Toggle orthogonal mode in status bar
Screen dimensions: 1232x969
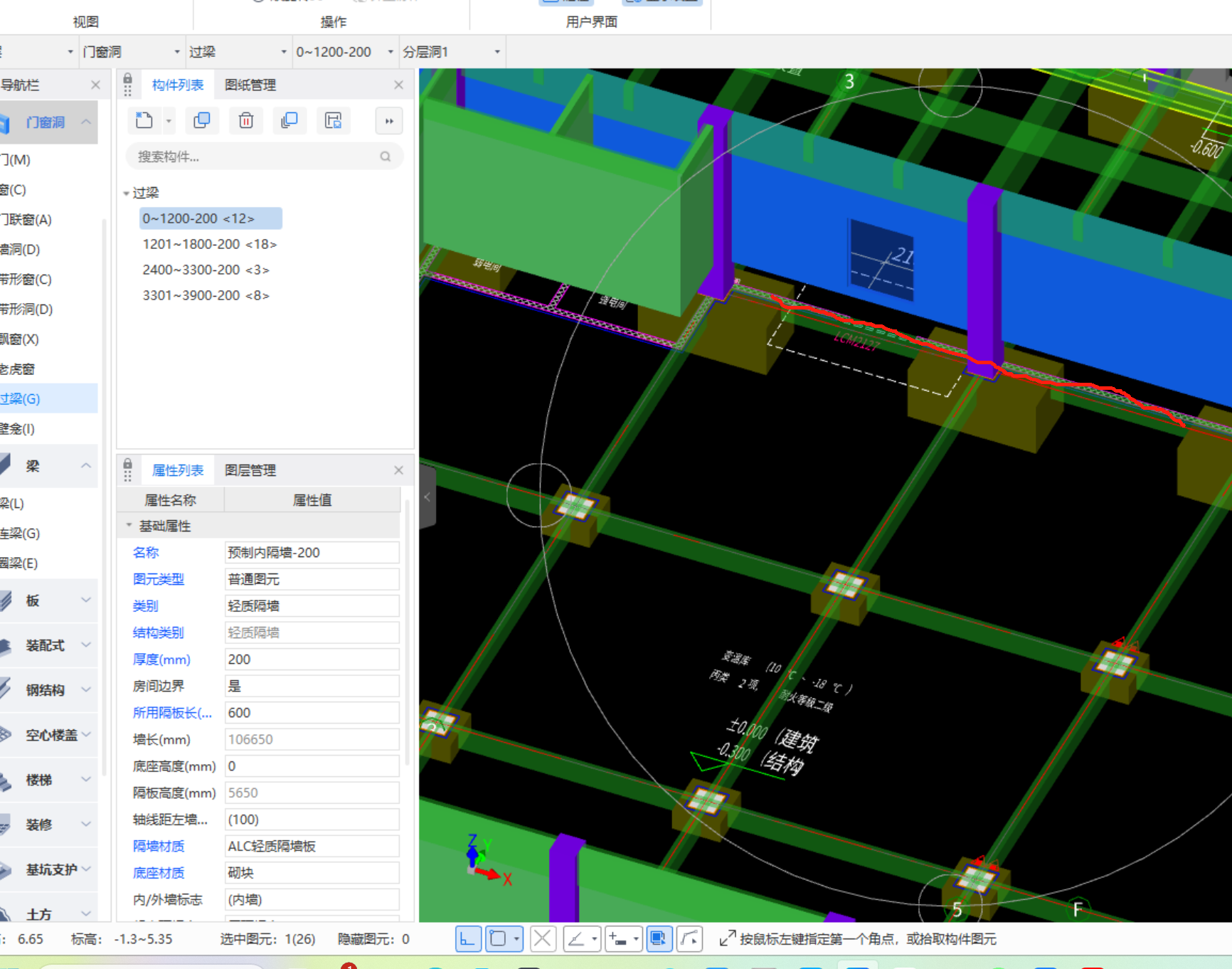pyautogui.click(x=468, y=939)
